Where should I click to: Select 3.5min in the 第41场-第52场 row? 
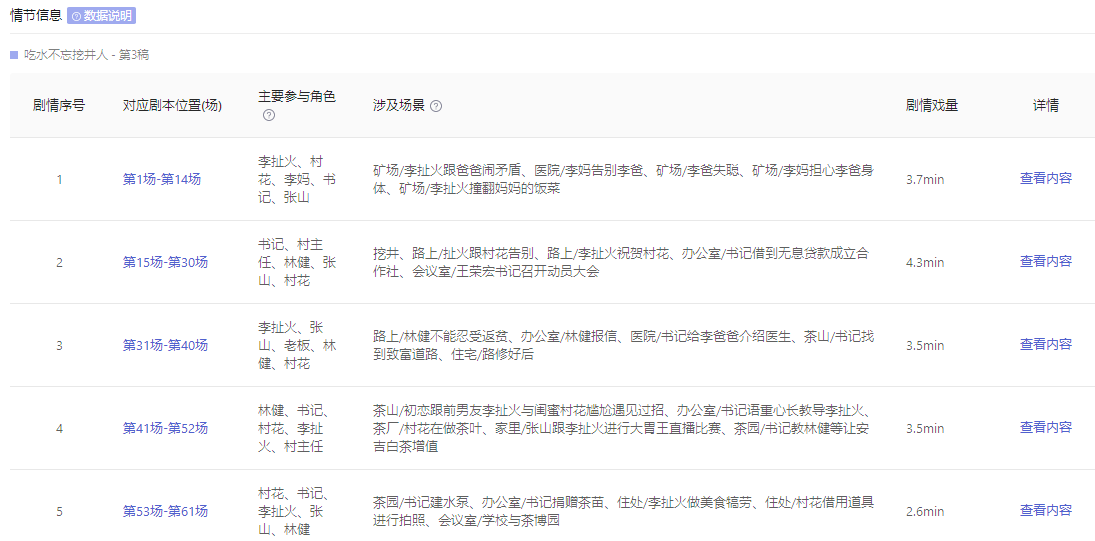(925, 428)
